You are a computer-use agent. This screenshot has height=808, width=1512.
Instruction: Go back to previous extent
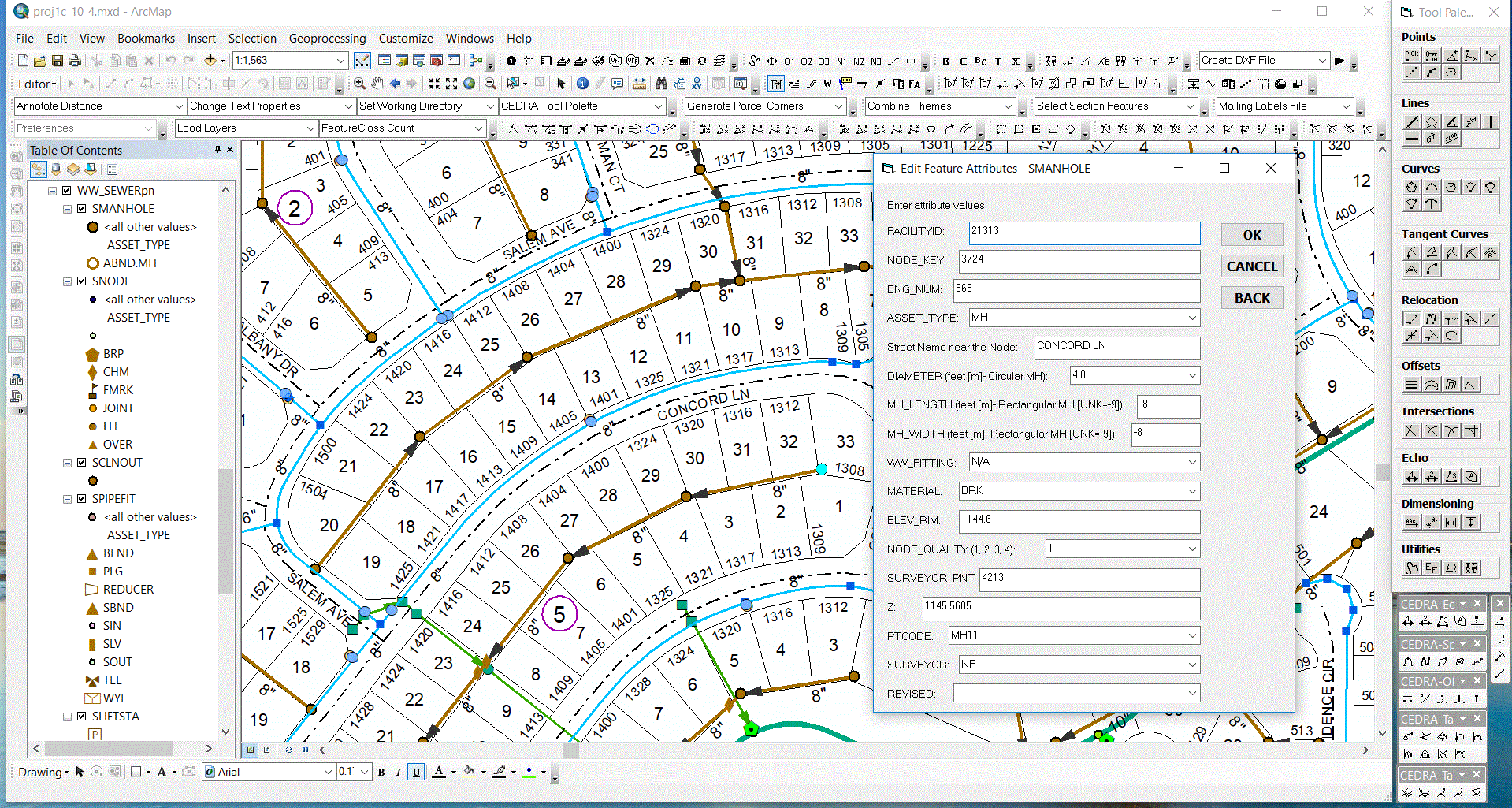click(x=396, y=84)
